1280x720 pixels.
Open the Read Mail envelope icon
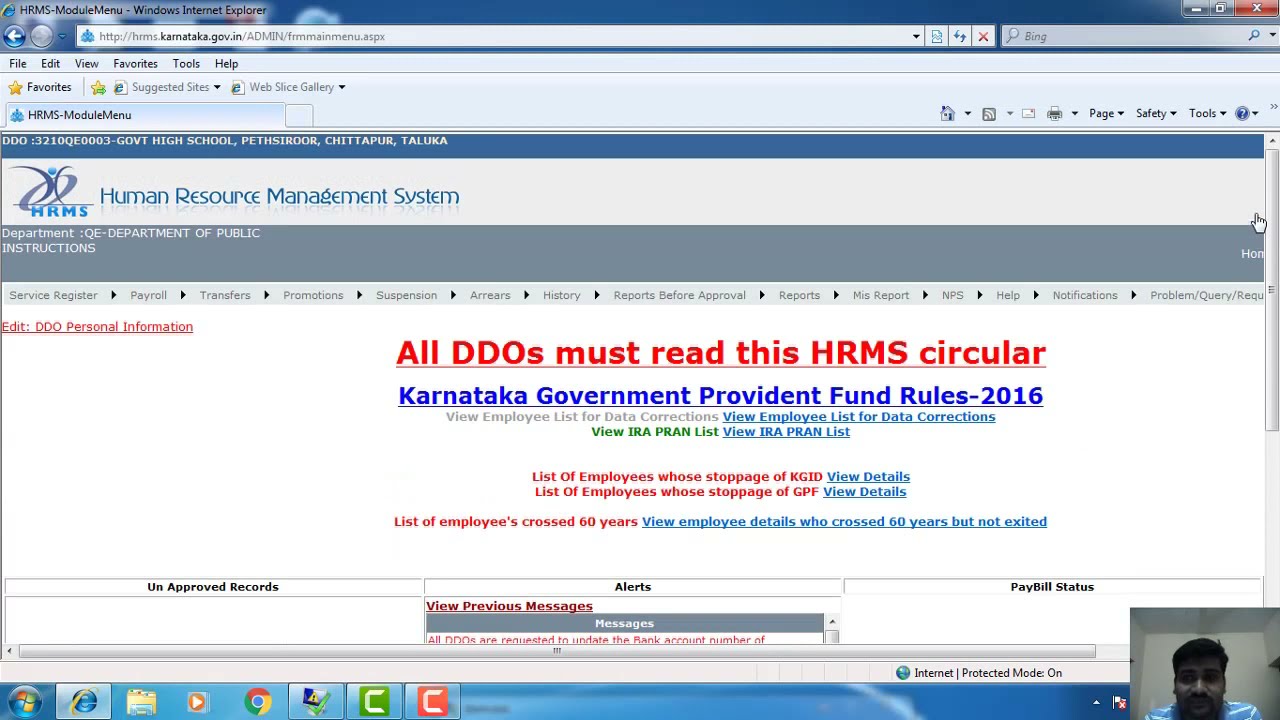point(1028,113)
